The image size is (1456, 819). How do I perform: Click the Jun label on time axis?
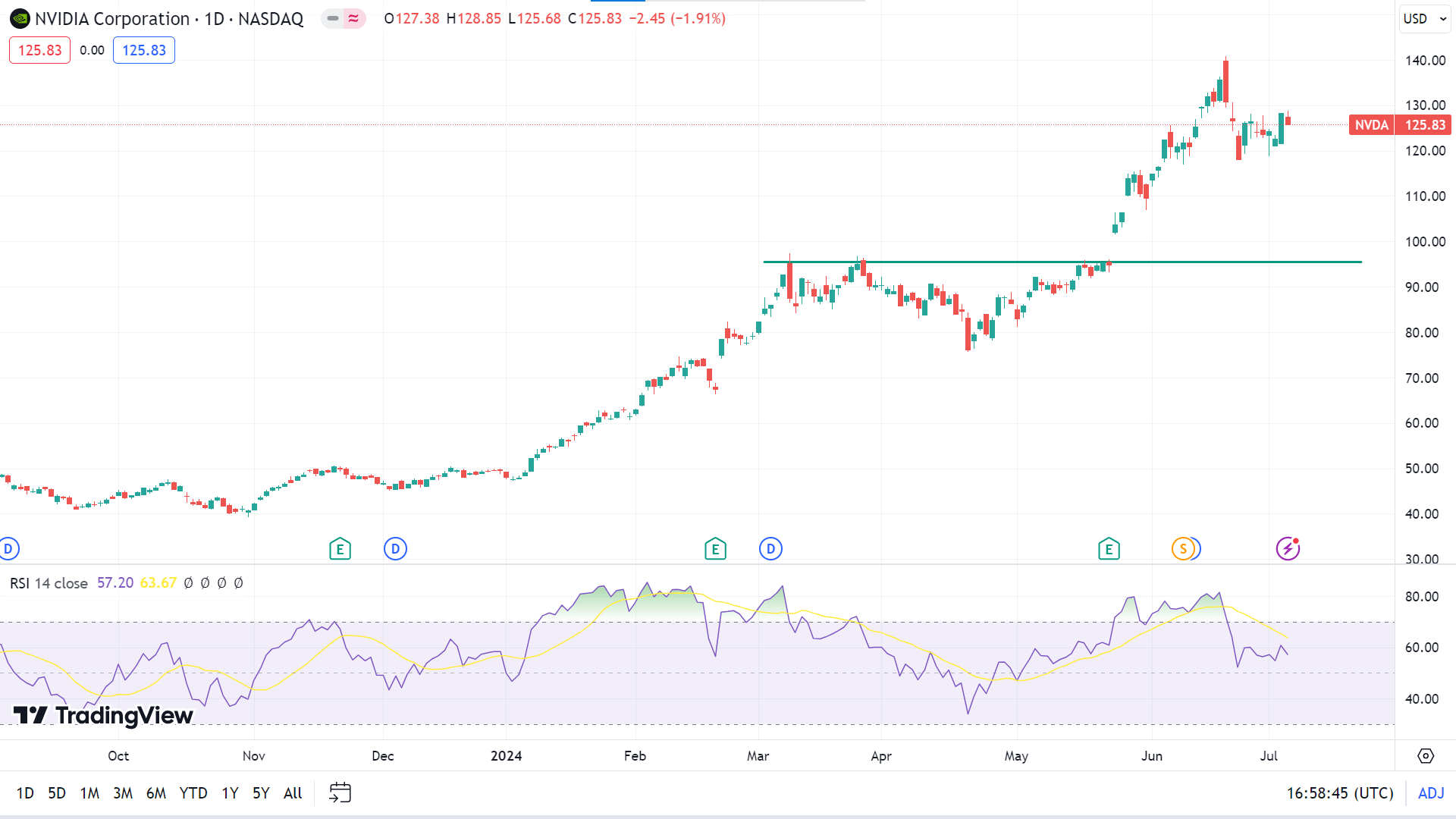1152,756
